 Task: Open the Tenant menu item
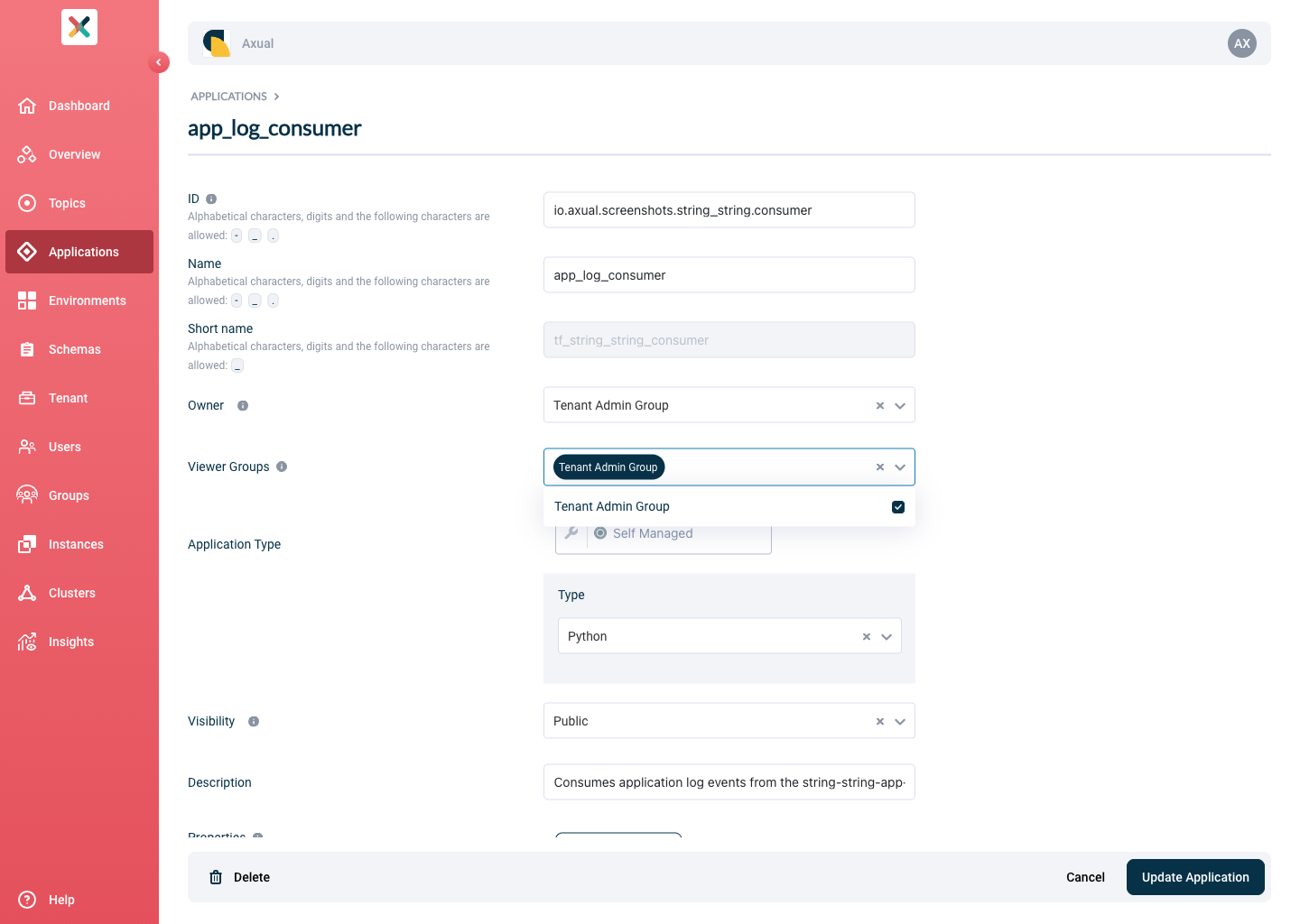coord(79,398)
